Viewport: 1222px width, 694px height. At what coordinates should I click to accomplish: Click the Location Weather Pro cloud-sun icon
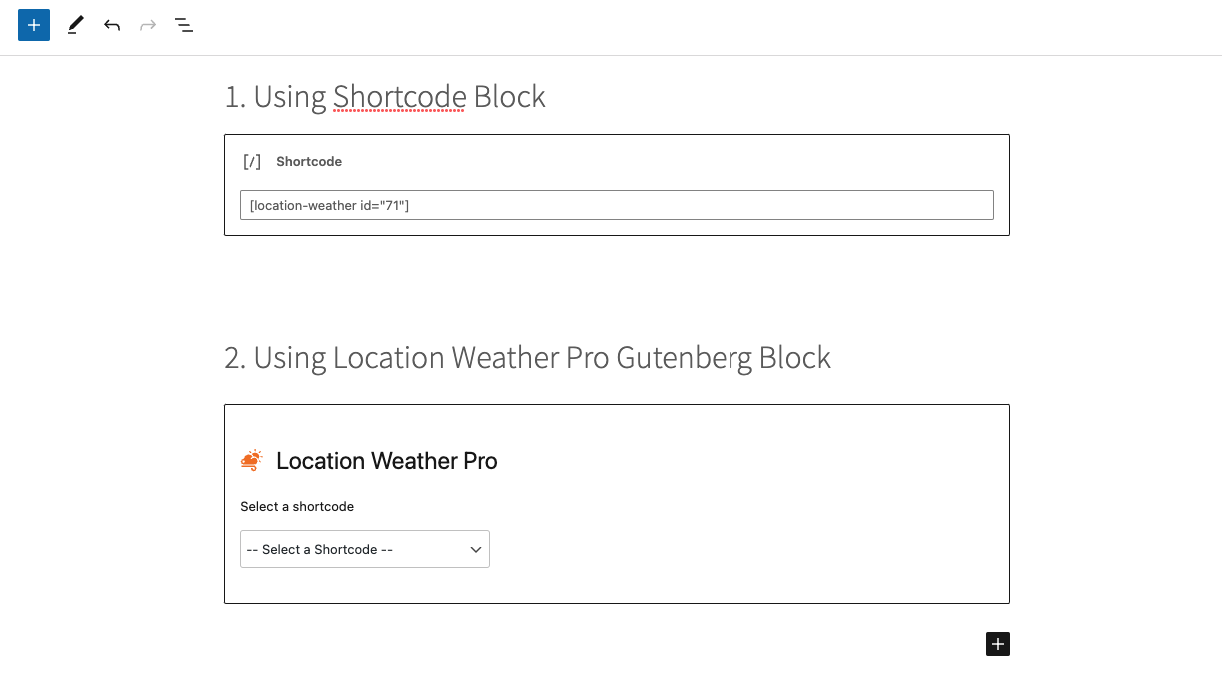[252, 460]
